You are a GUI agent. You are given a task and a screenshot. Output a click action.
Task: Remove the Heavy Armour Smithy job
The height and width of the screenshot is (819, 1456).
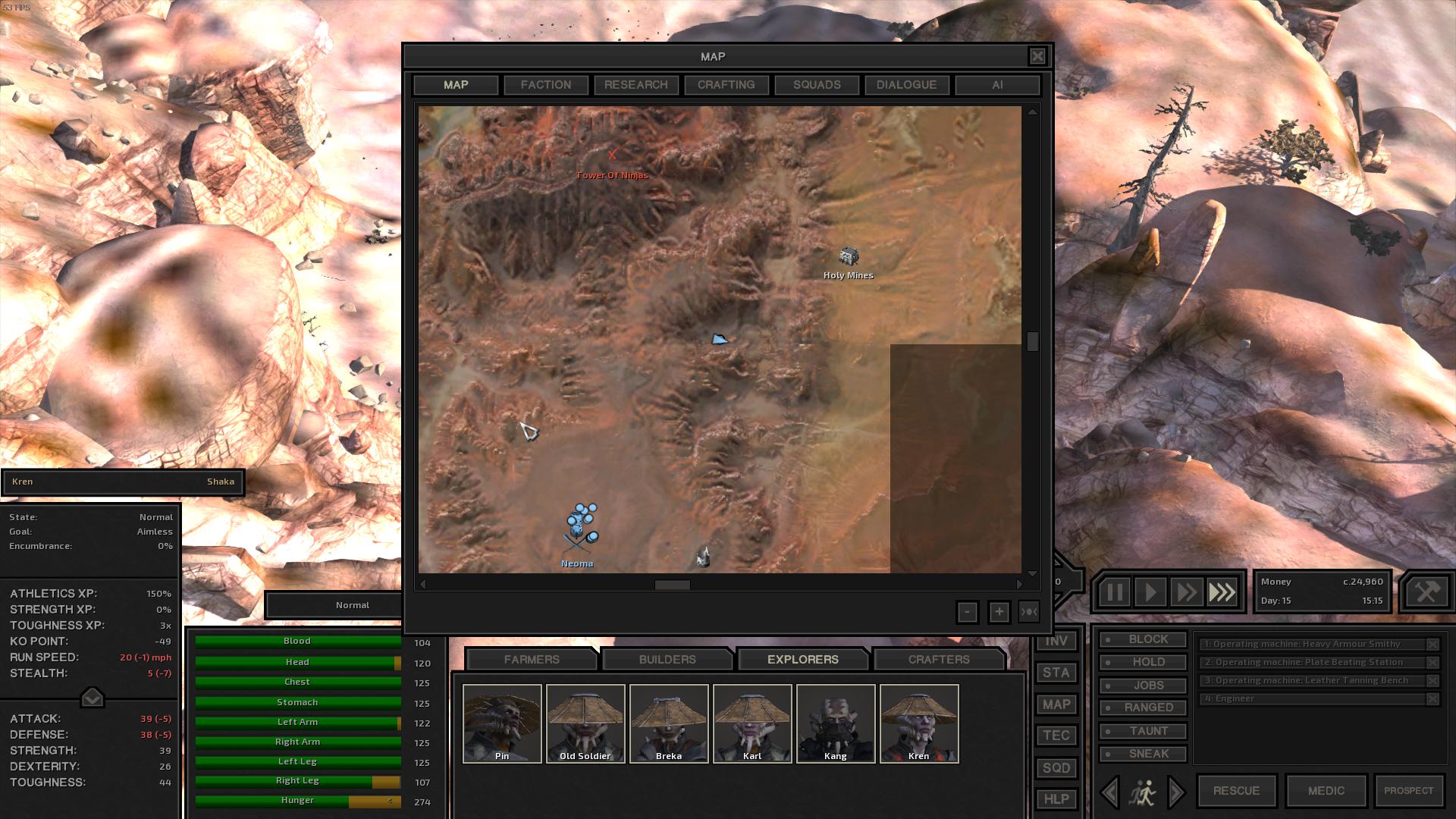pos(1432,644)
